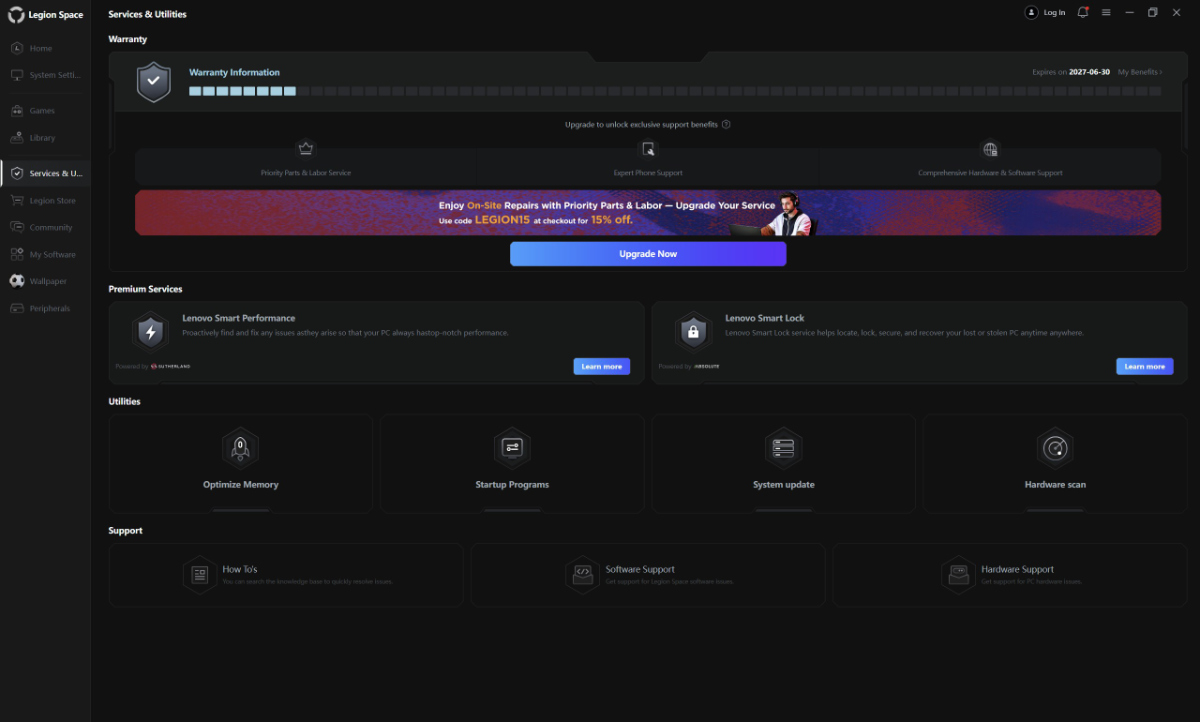Select the Peripherals menu label
1200x722 pixels.
coord(50,309)
